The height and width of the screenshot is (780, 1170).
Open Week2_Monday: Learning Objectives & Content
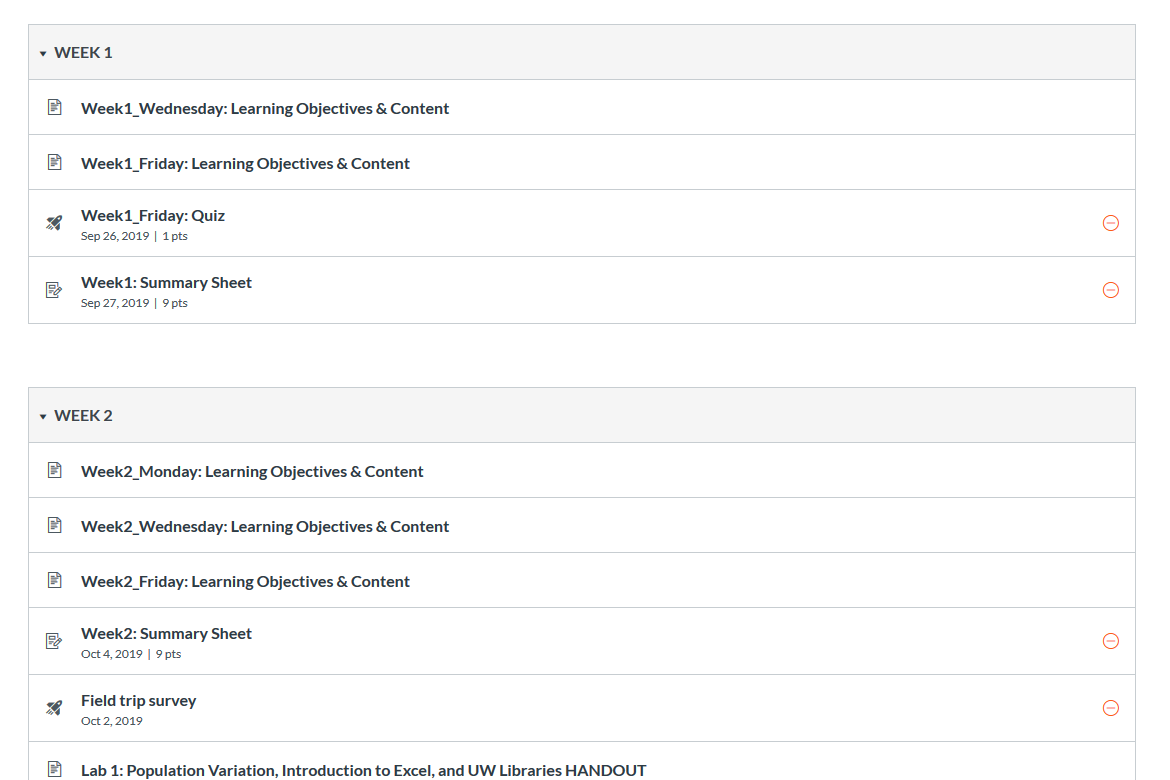pyautogui.click(x=252, y=471)
